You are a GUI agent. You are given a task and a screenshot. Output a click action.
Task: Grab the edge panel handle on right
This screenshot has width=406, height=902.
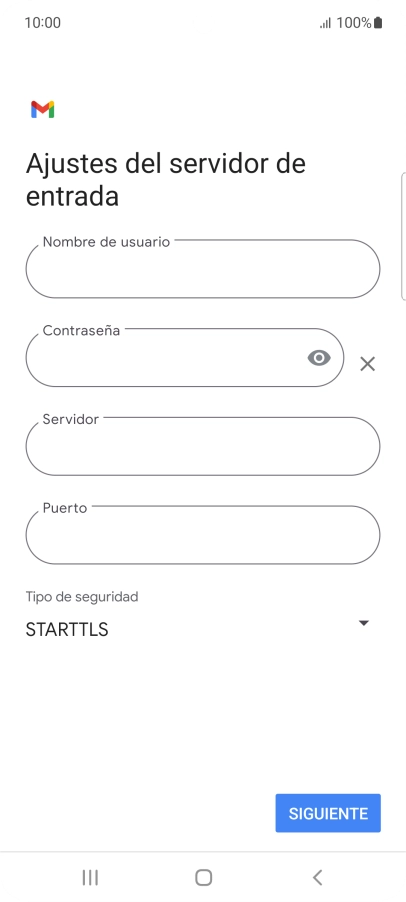point(403,236)
